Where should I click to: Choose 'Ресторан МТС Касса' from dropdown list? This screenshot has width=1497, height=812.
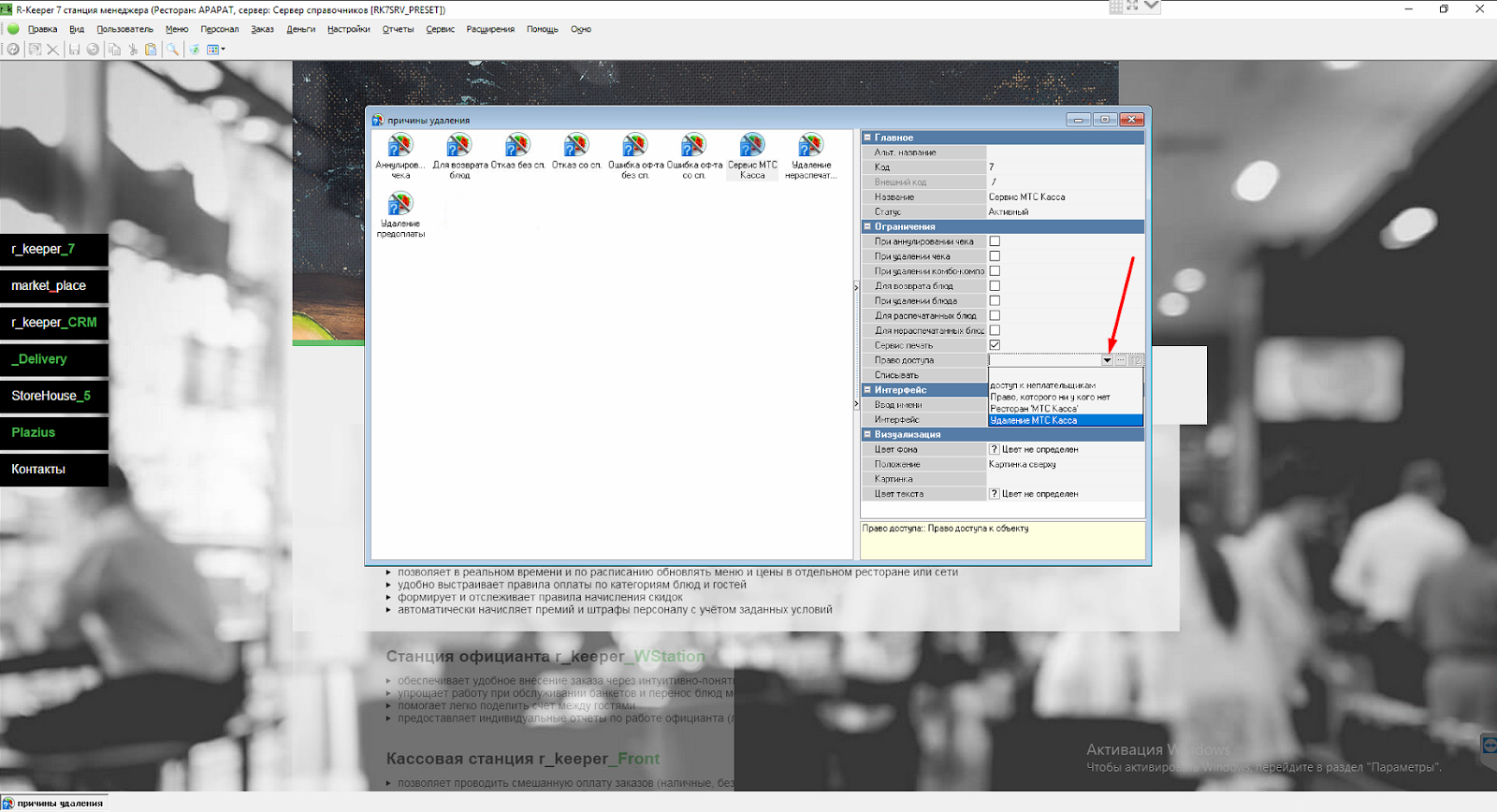pos(1066,409)
